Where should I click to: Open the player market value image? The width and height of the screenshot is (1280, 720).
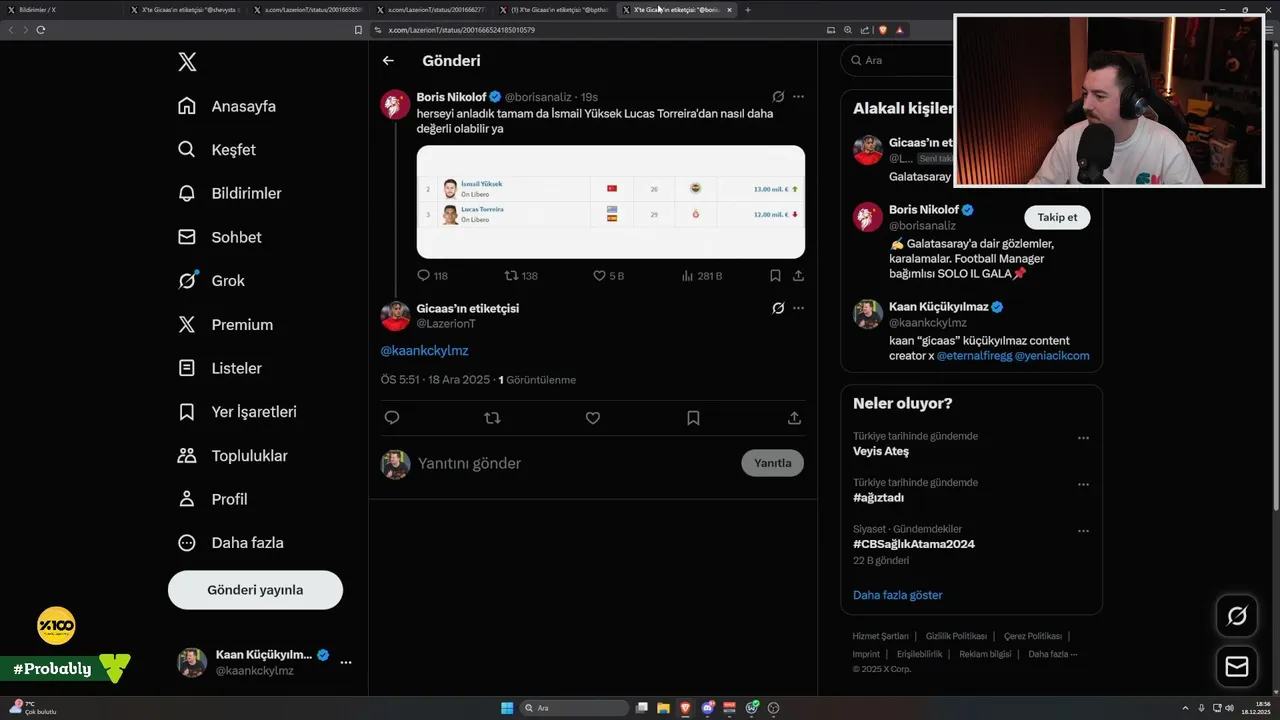pyautogui.click(x=611, y=202)
